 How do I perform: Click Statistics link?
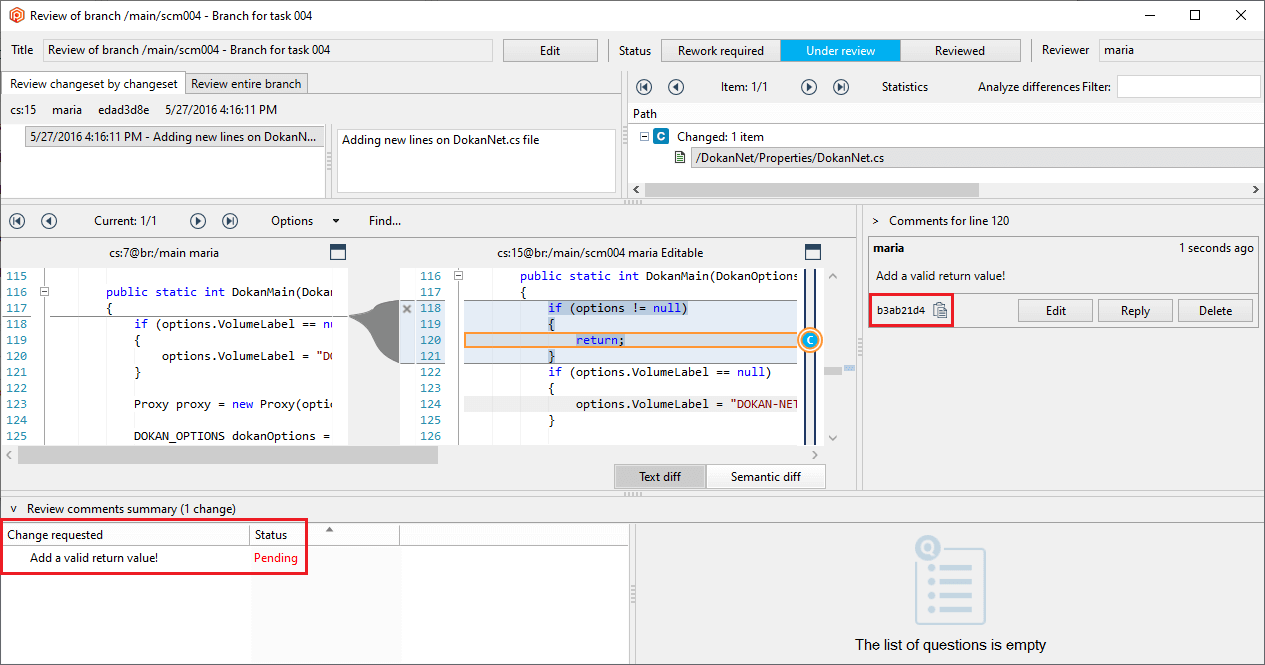tap(905, 87)
